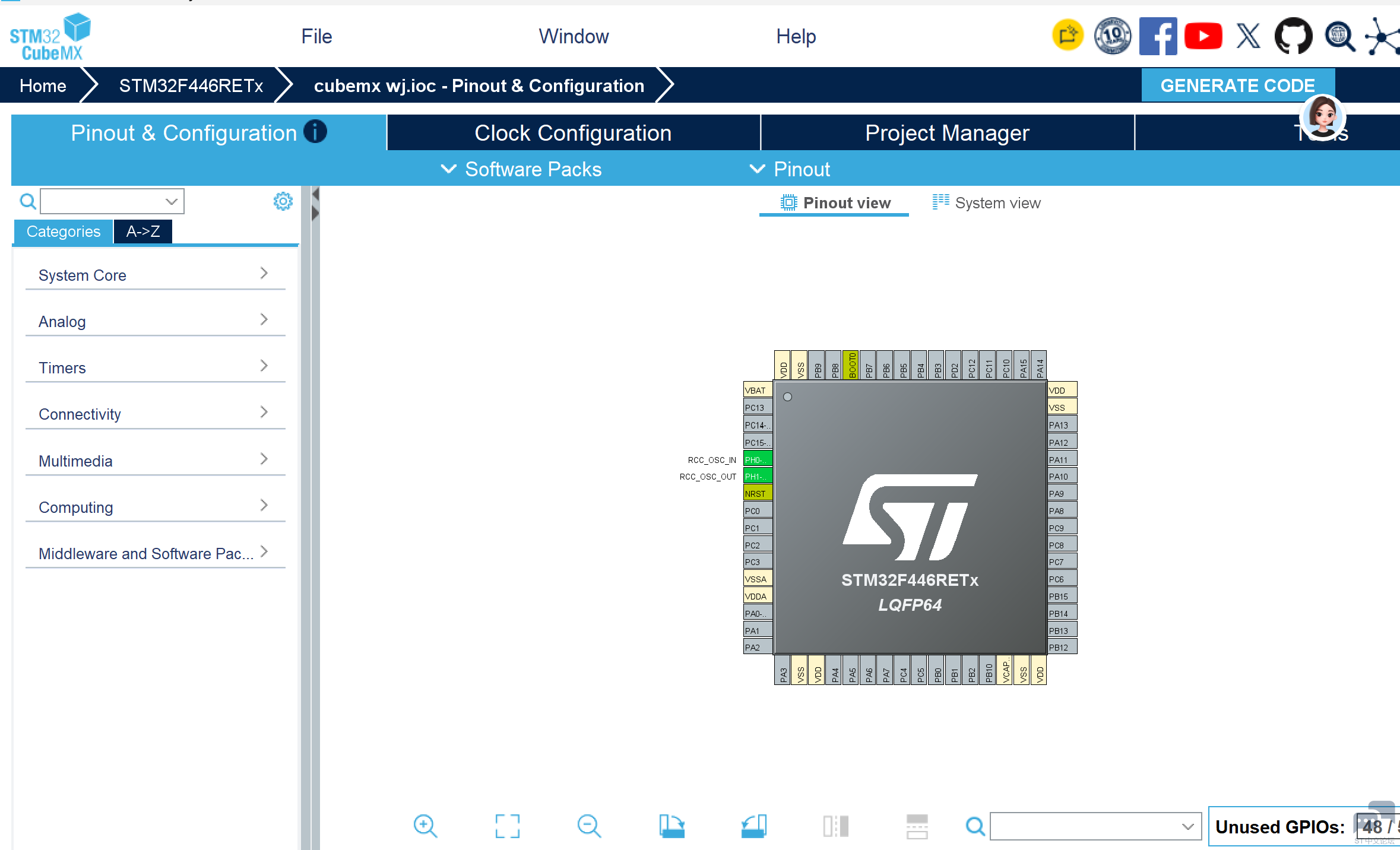The image size is (1400, 850).
Task: Click the System view grid icon
Action: 940,202
